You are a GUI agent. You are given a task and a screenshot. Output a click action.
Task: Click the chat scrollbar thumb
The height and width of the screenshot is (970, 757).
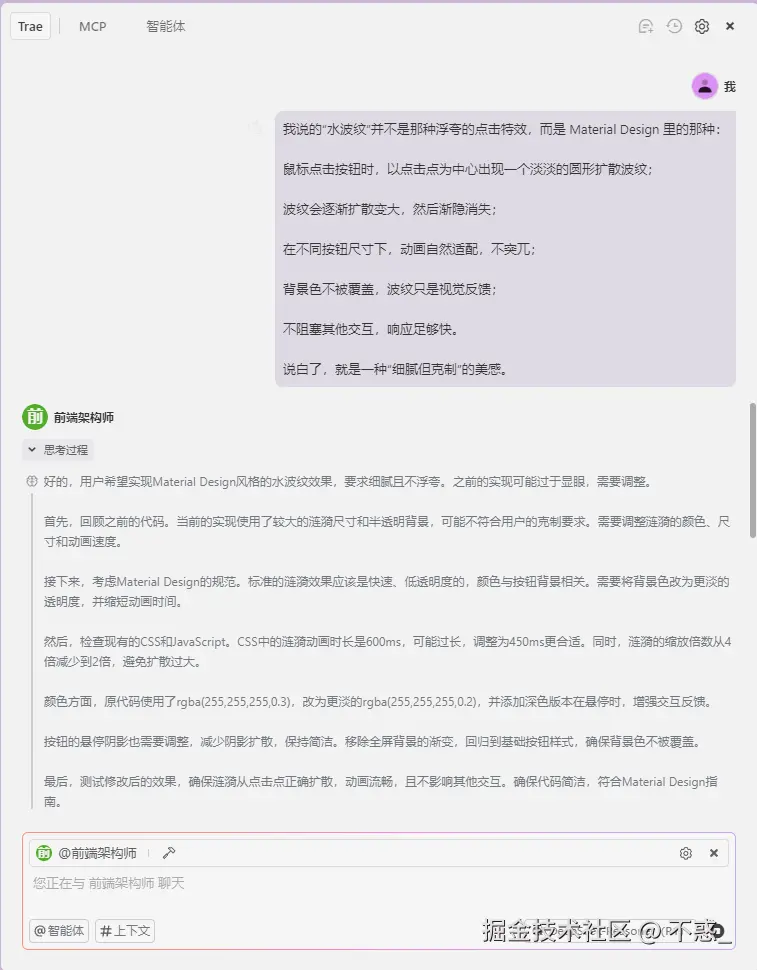pyautogui.click(x=753, y=470)
